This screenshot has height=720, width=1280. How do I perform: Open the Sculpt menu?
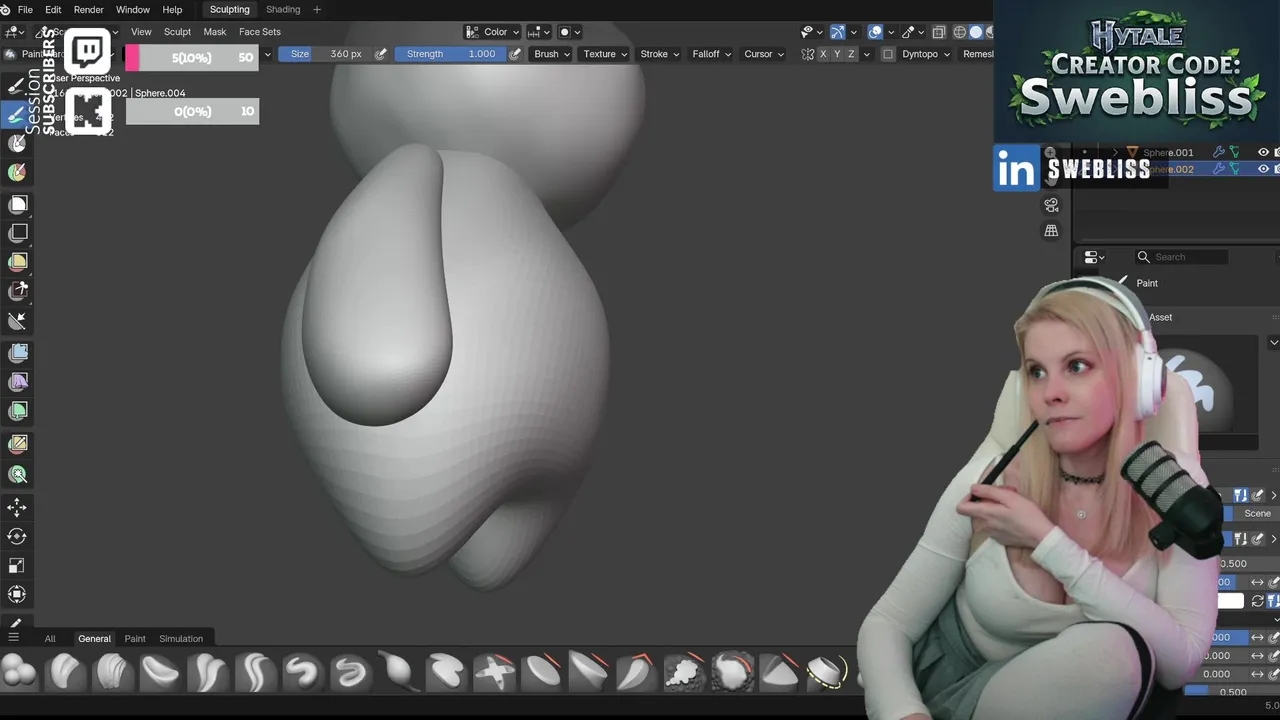click(177, 32)
